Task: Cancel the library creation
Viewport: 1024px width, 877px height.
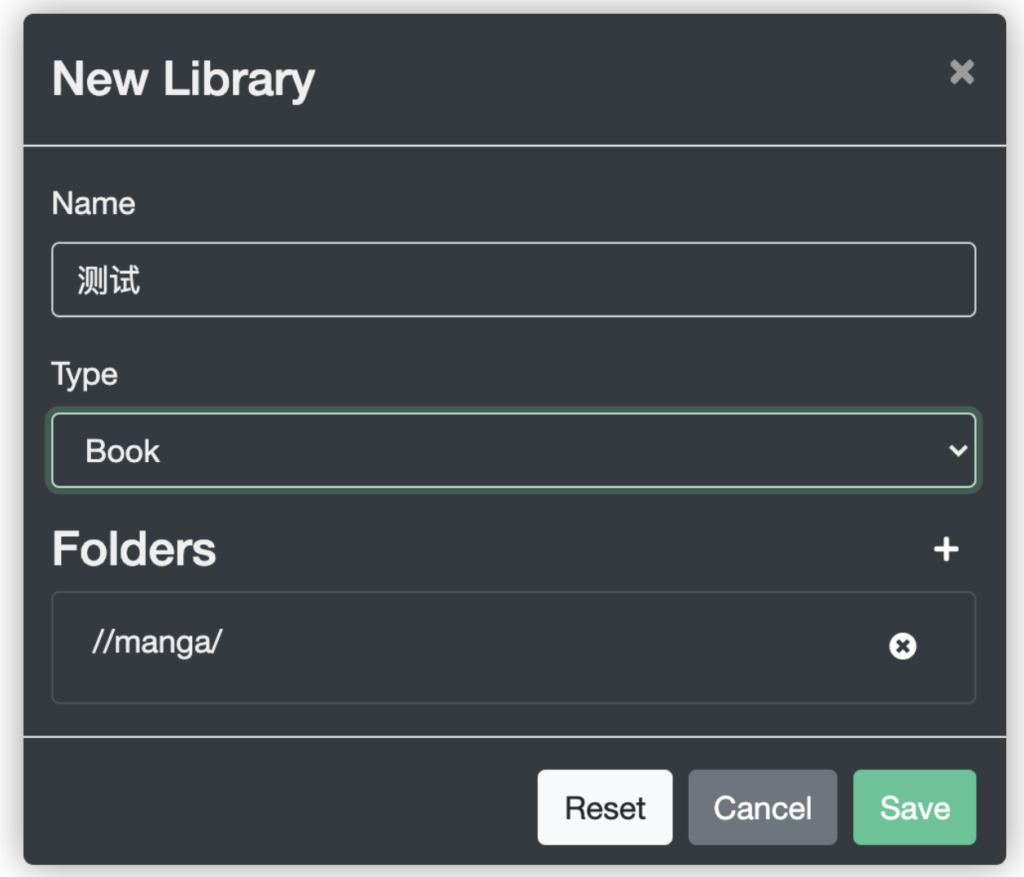Action: coord(762,808)
